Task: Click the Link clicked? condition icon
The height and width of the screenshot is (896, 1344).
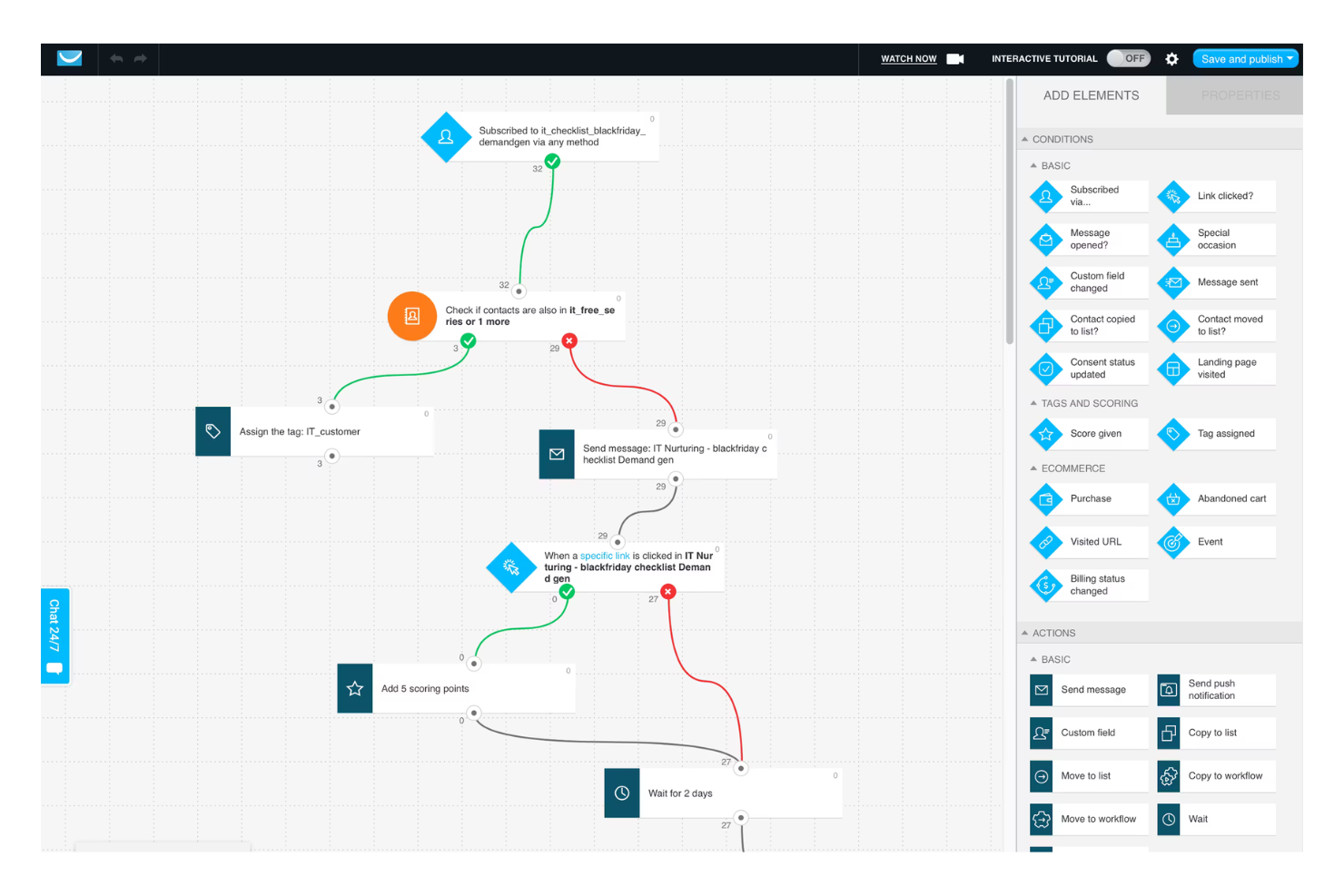Action: (x=1173, y=196)
